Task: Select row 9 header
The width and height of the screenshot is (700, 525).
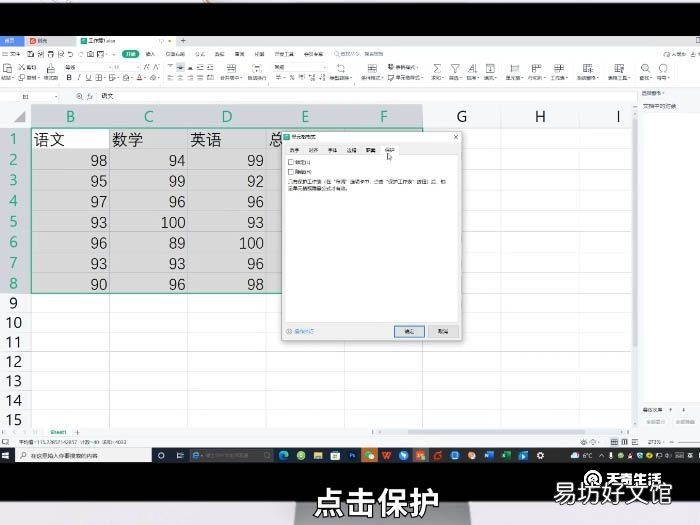Action: coord(14,303)
